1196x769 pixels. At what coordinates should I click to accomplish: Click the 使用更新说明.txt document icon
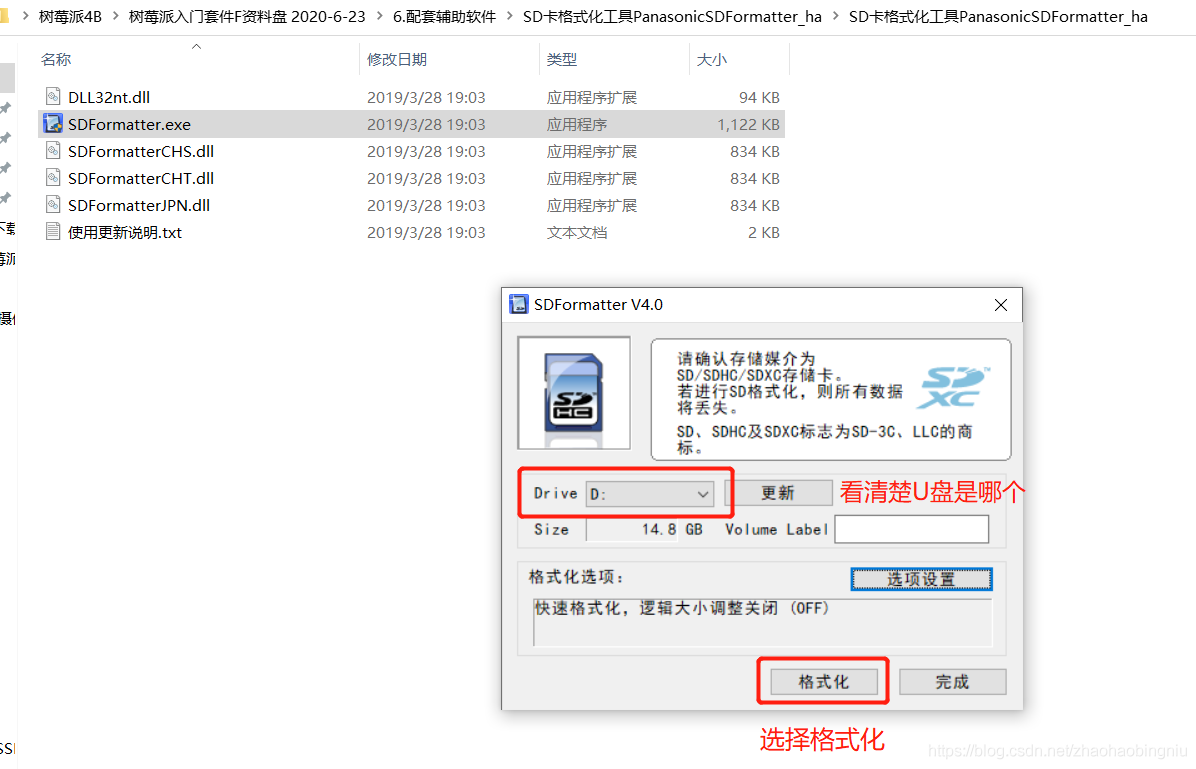coord(53,232)
